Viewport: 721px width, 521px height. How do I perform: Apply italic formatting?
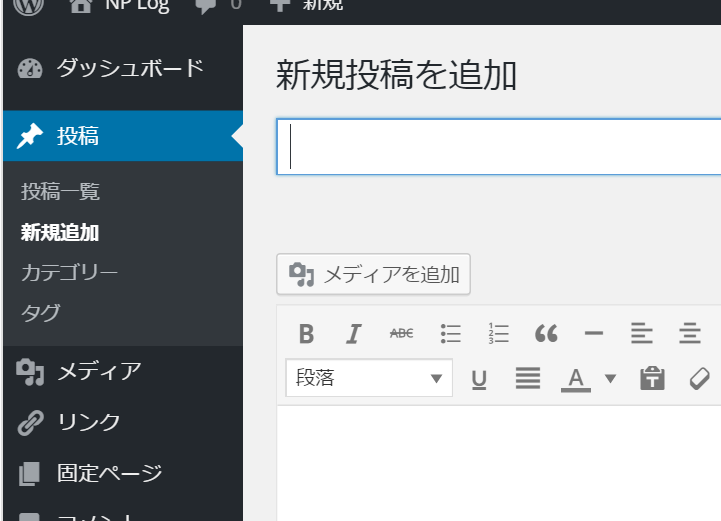click(x=354, y=333)
